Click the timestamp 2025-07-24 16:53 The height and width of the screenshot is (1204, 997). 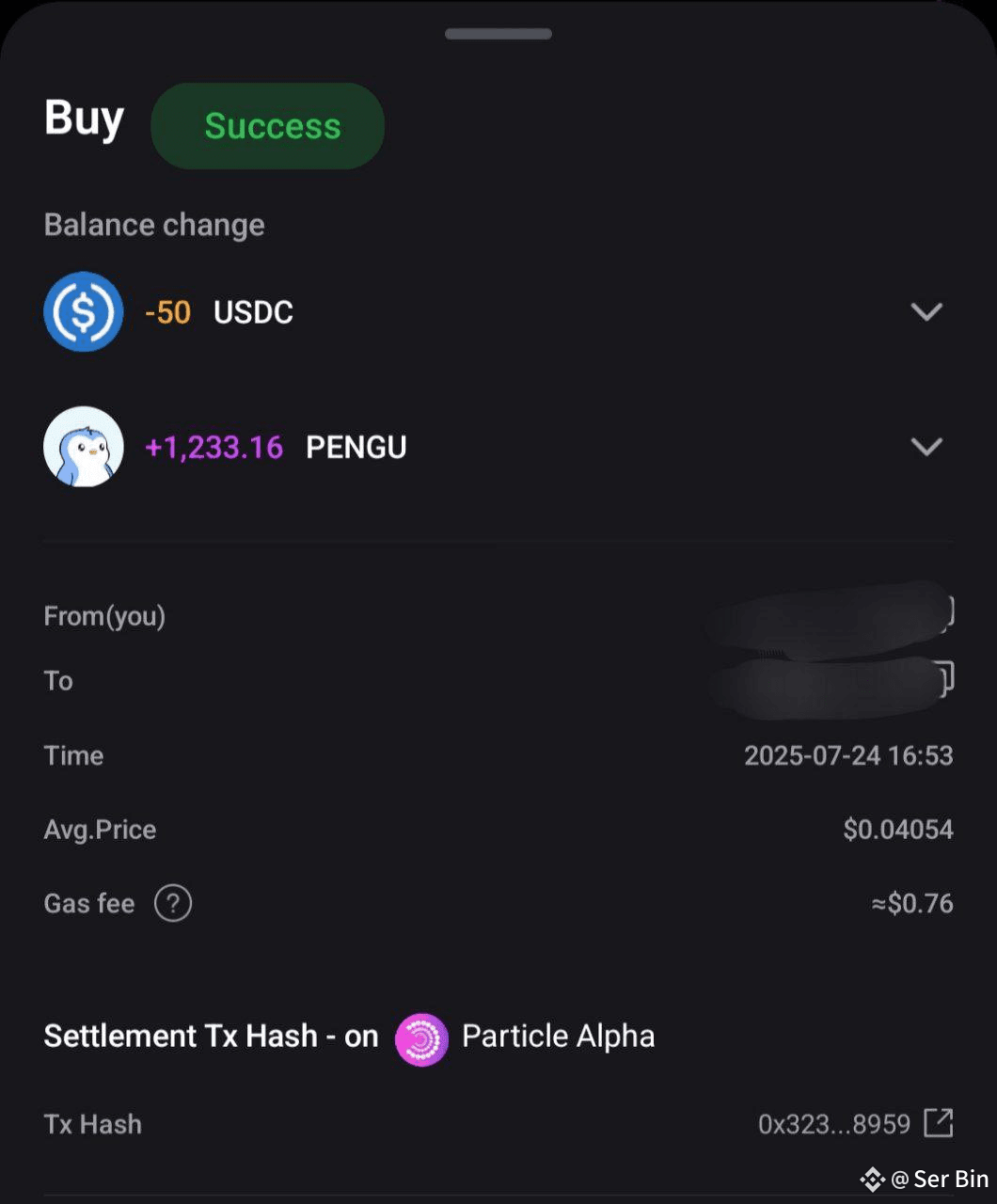point(848,755)
